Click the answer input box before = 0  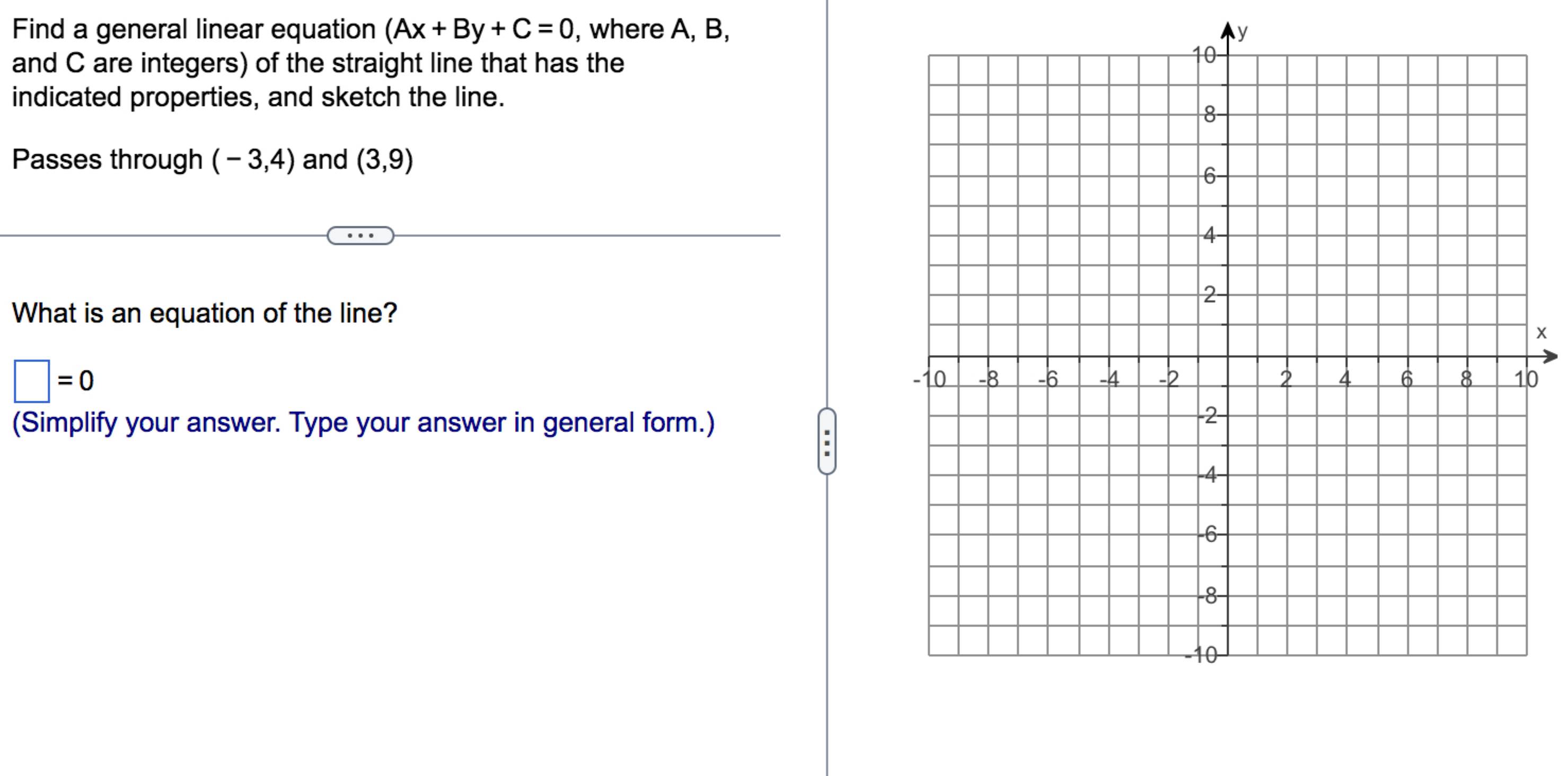[32, 381]
